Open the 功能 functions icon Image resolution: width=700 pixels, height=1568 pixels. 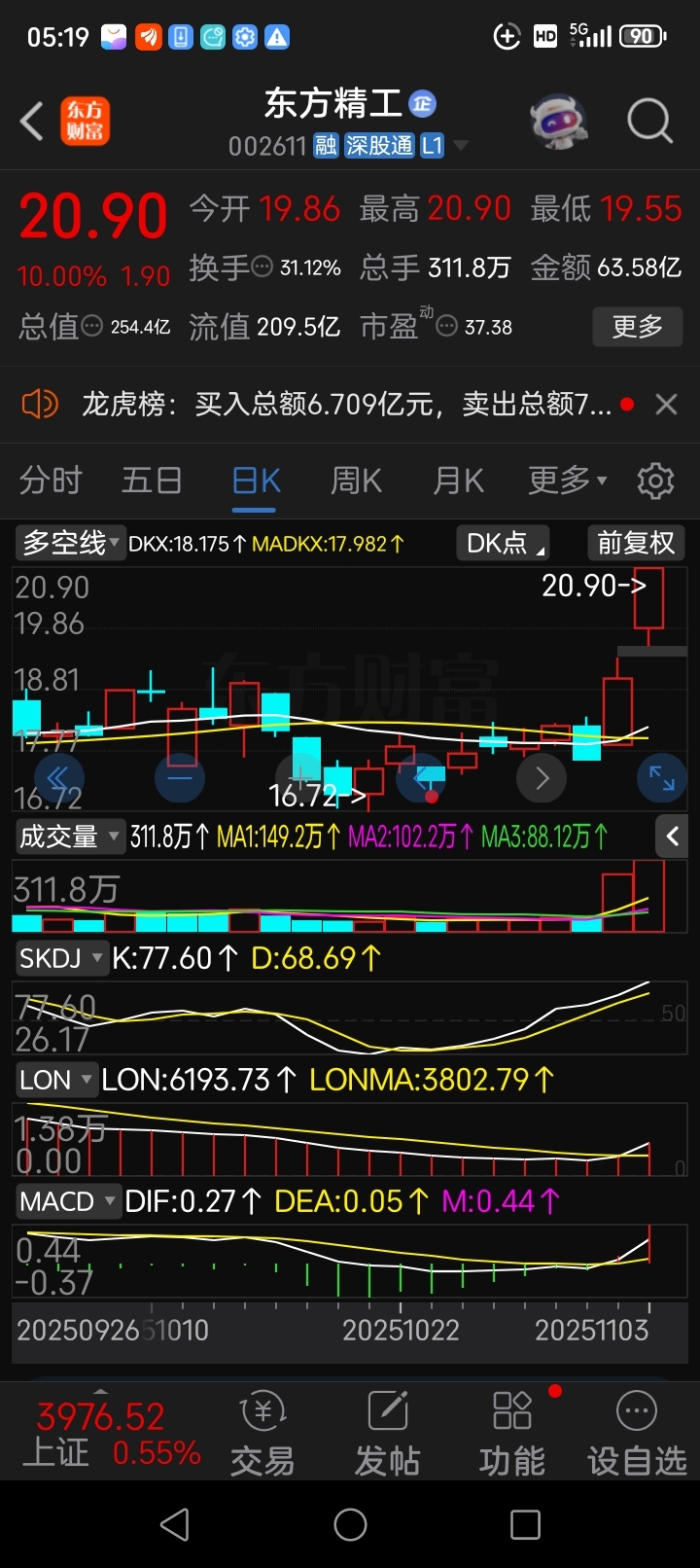click(x=512, y=1434)
